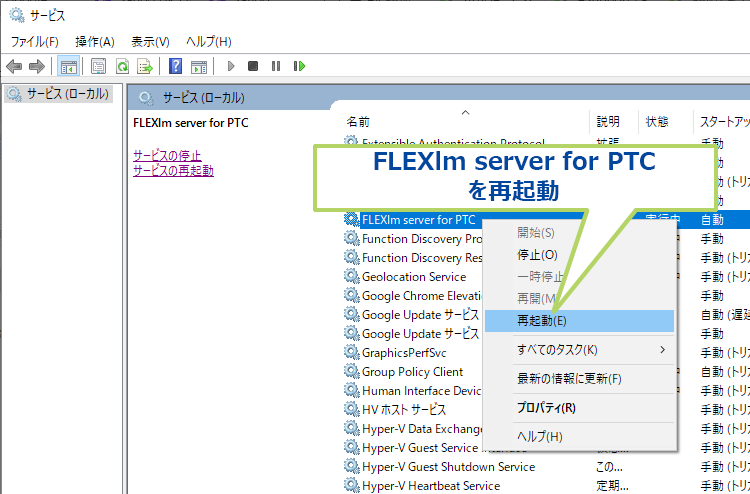Open the 表示(V) menu
The height and width of the screenshot is (494, 750).
[x=150, y=42]
